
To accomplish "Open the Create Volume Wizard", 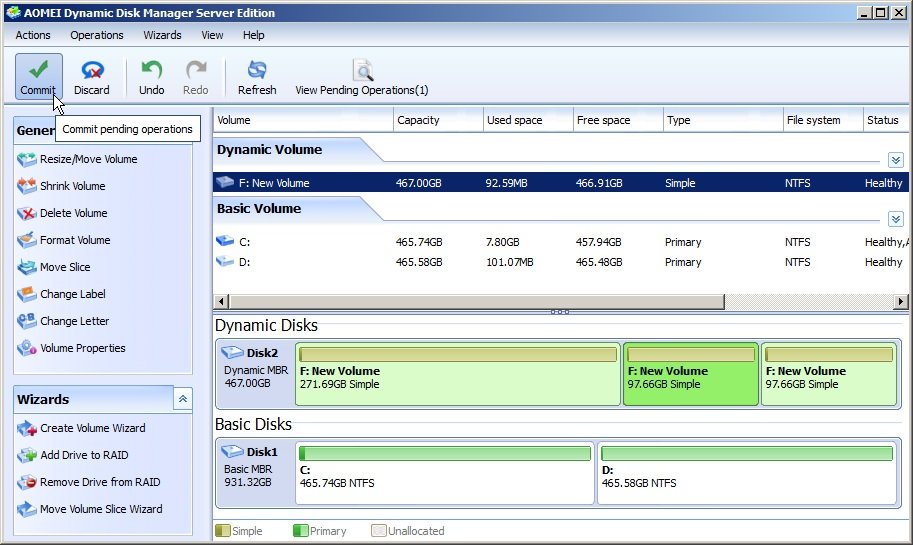I will click(x=92, y=428).
